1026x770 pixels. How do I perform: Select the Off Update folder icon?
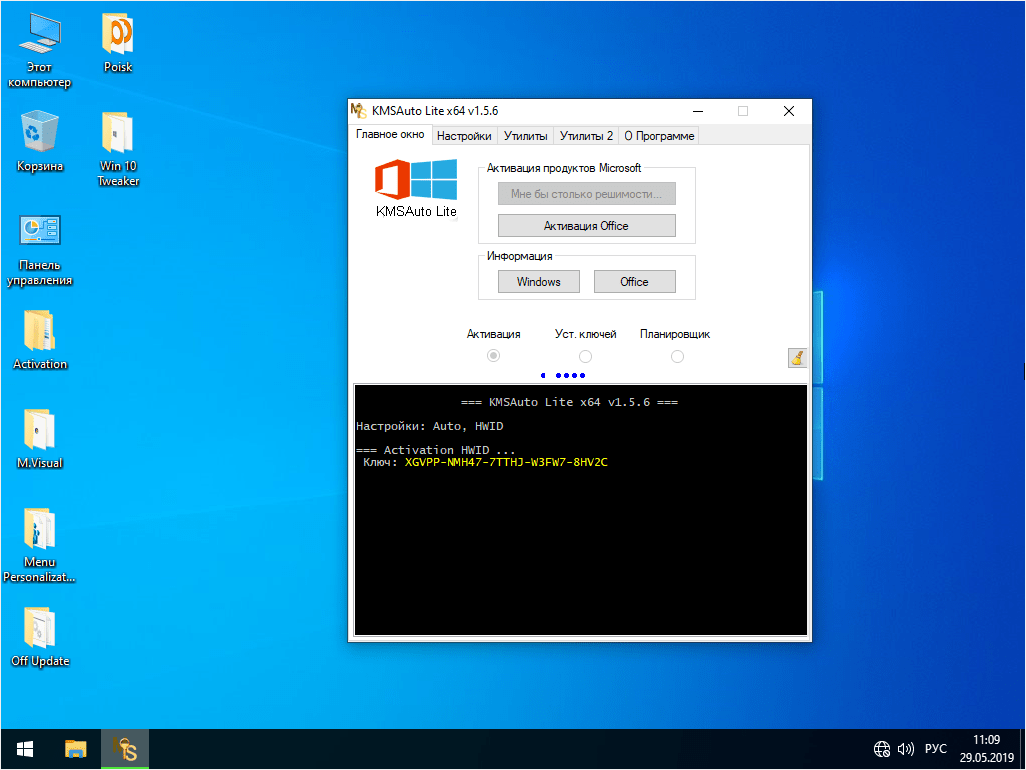(x=40, y=637)
